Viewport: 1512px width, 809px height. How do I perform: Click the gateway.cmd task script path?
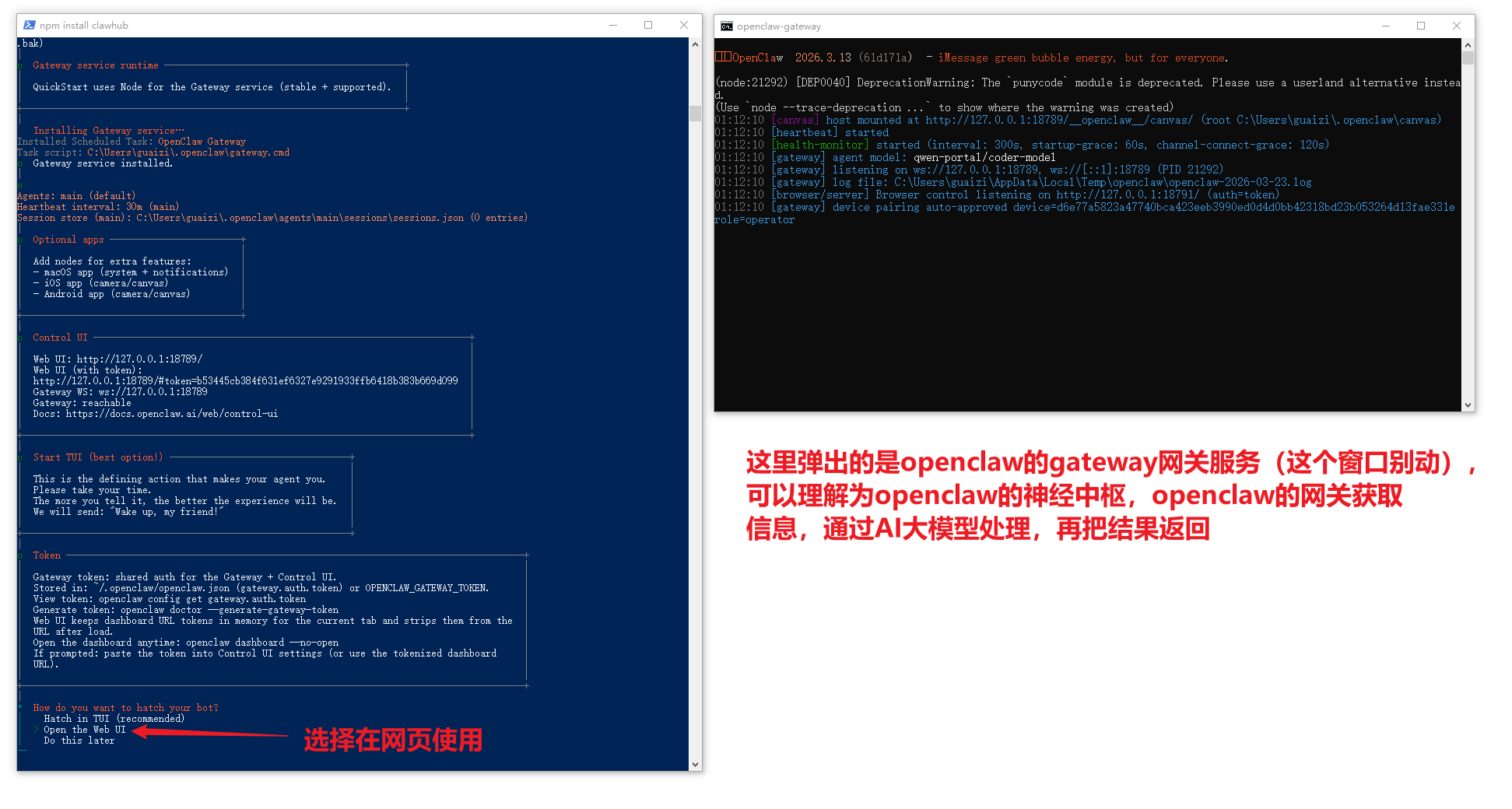tap(188, 152)
